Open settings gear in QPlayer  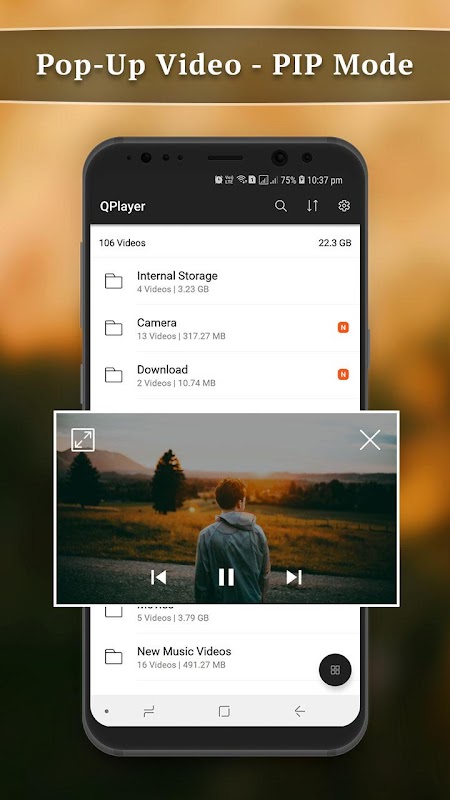[x=344, y=206]
